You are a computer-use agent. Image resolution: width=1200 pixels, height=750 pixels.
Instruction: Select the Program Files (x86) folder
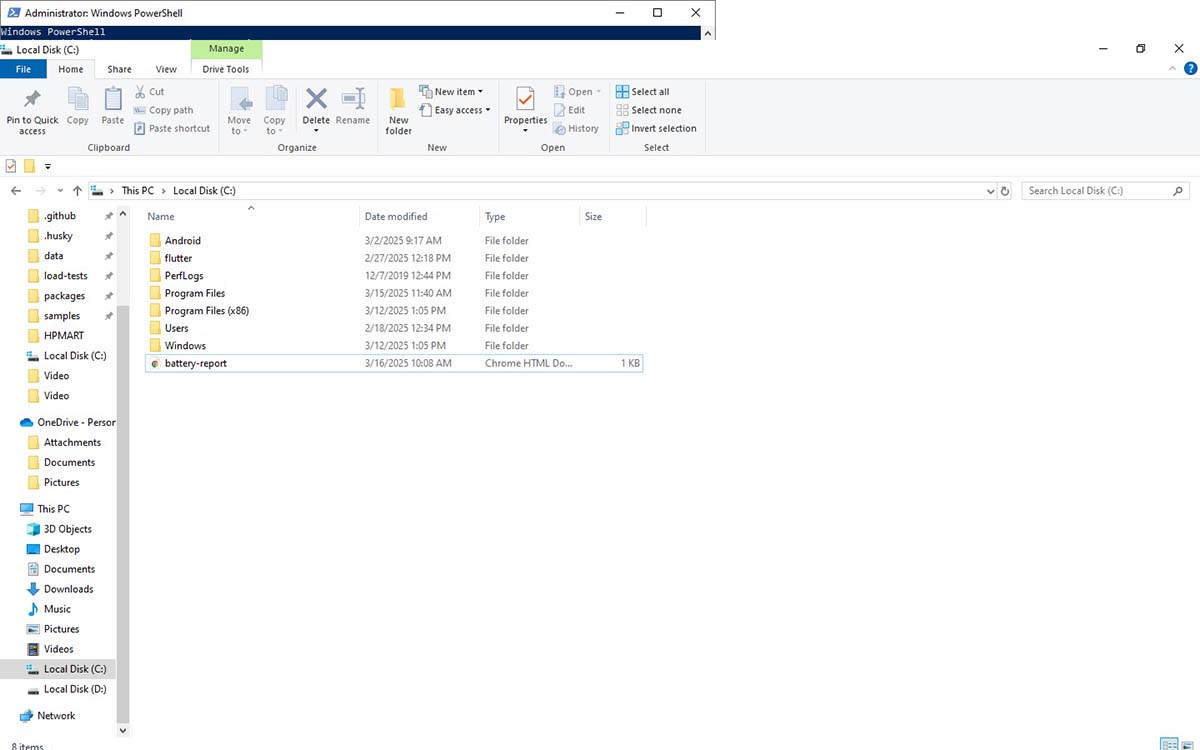pos(394,310)
